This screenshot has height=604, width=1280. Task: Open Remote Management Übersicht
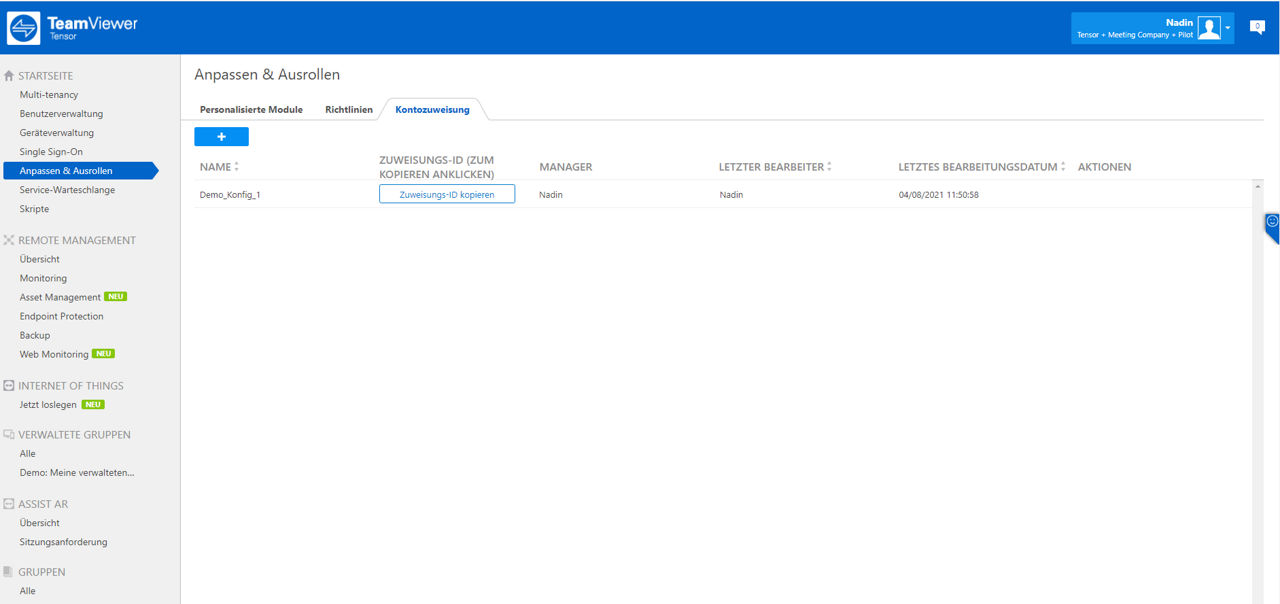pos(40,259)
